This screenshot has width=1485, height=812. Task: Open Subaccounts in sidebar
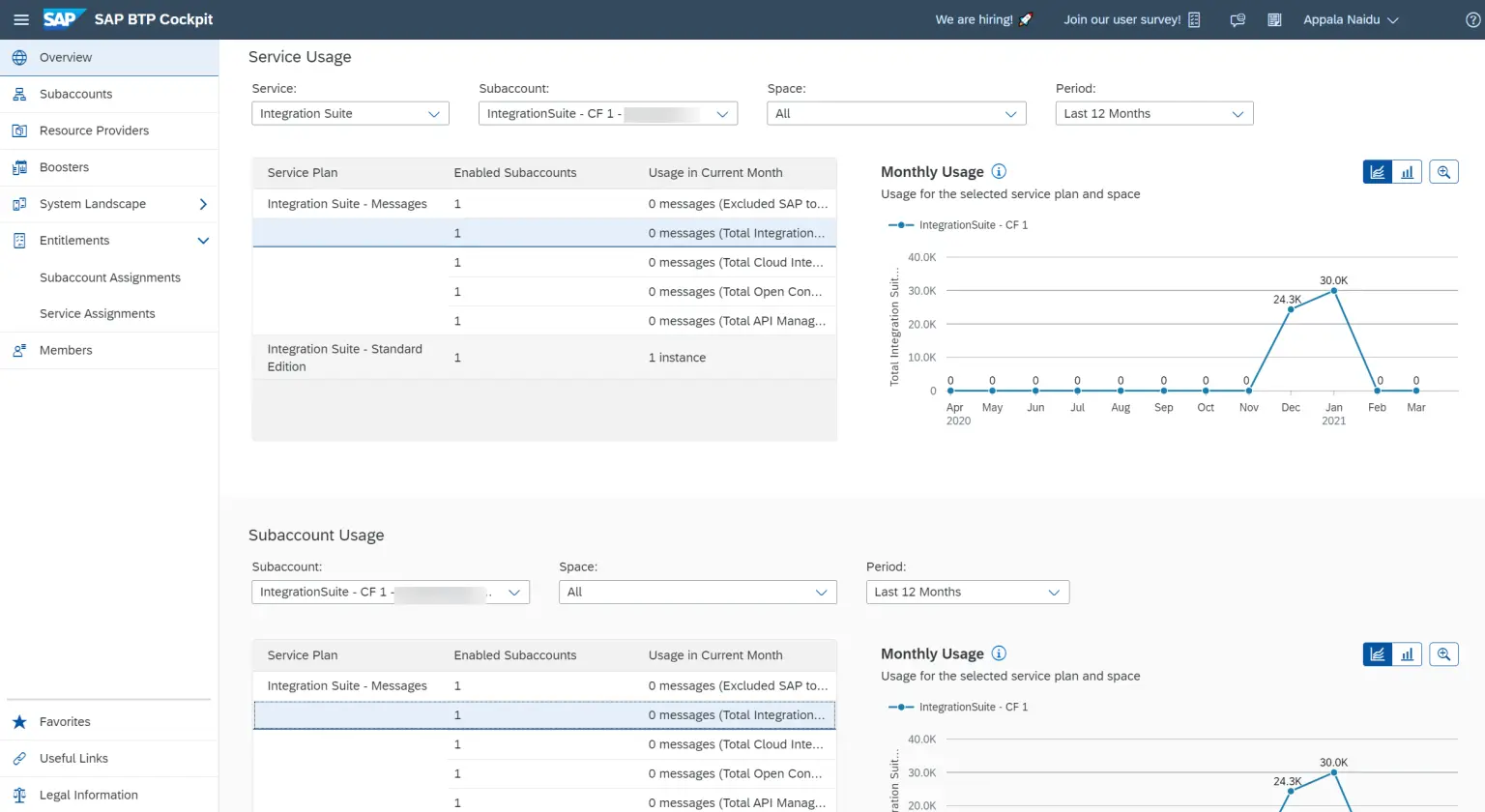(x=109, y=94)
